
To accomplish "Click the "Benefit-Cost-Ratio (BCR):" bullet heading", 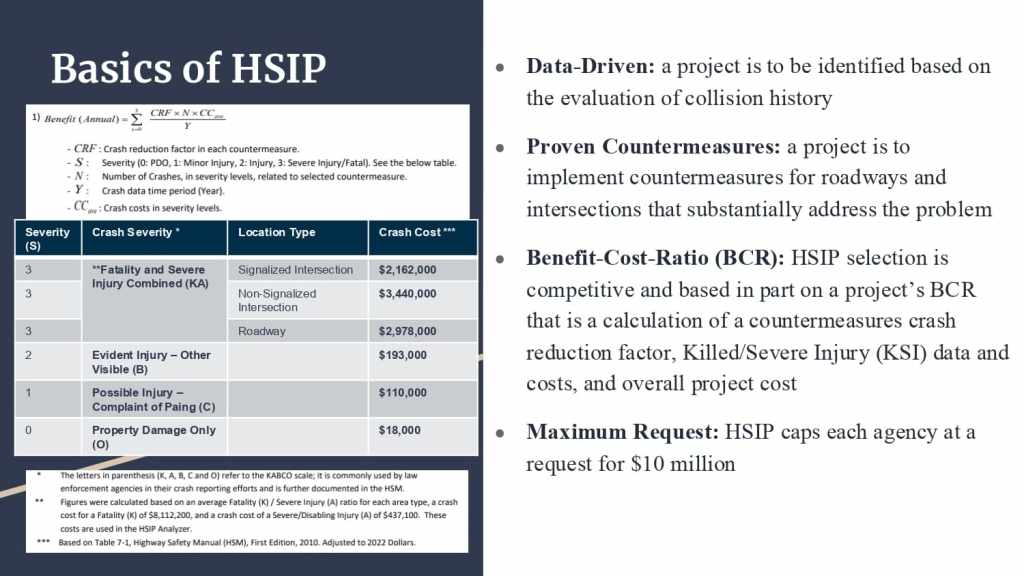I will click(x=656, y=259).
